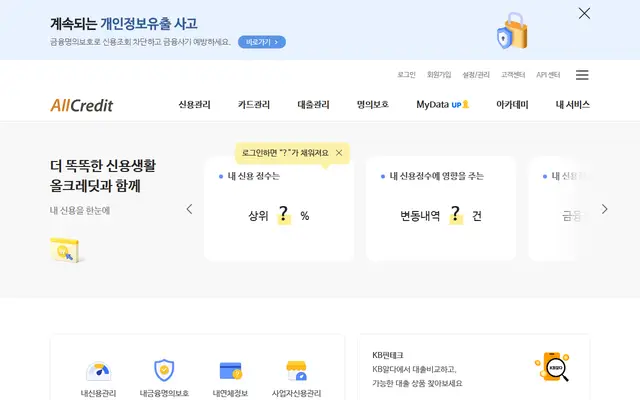Image resolution: width=640 pixels, height=400 pixels.
Task: Close the top banner with the X
Action: (x=584, y=13)
